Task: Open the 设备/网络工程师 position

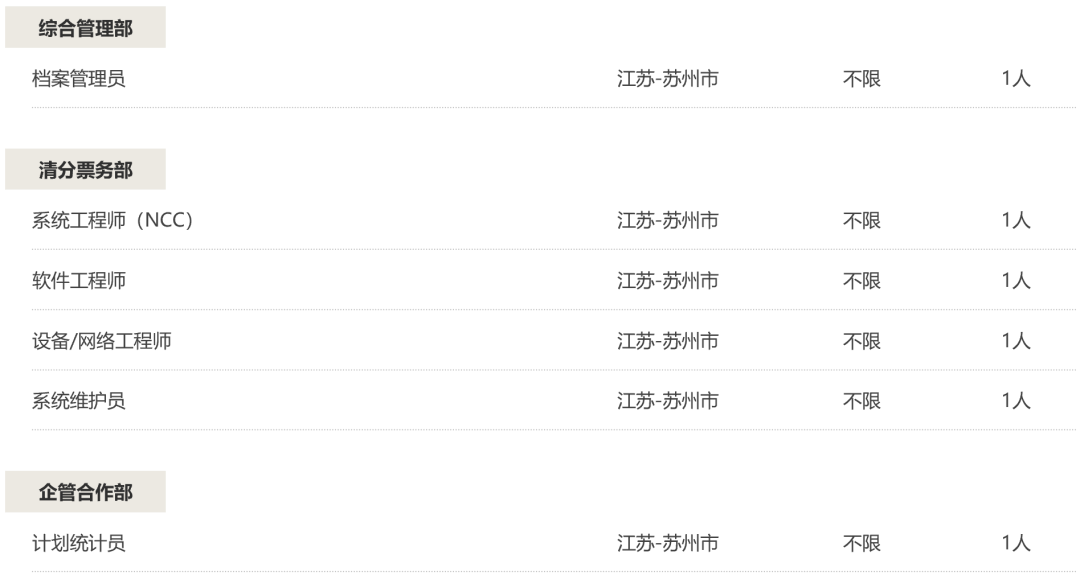Action: (x=102, y=341)
